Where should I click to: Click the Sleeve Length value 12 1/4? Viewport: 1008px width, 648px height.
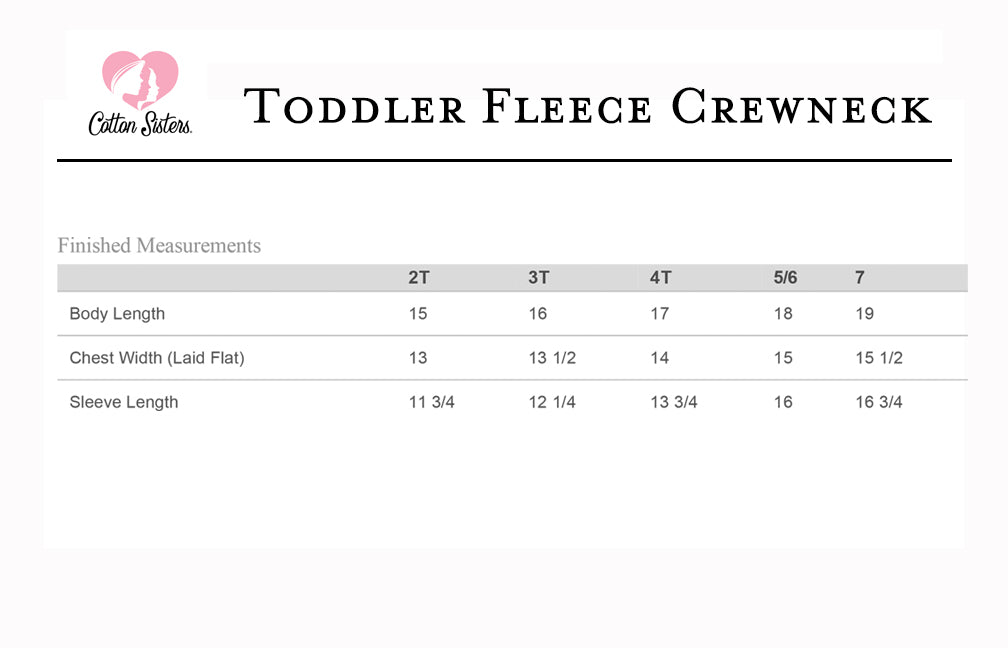552,402
